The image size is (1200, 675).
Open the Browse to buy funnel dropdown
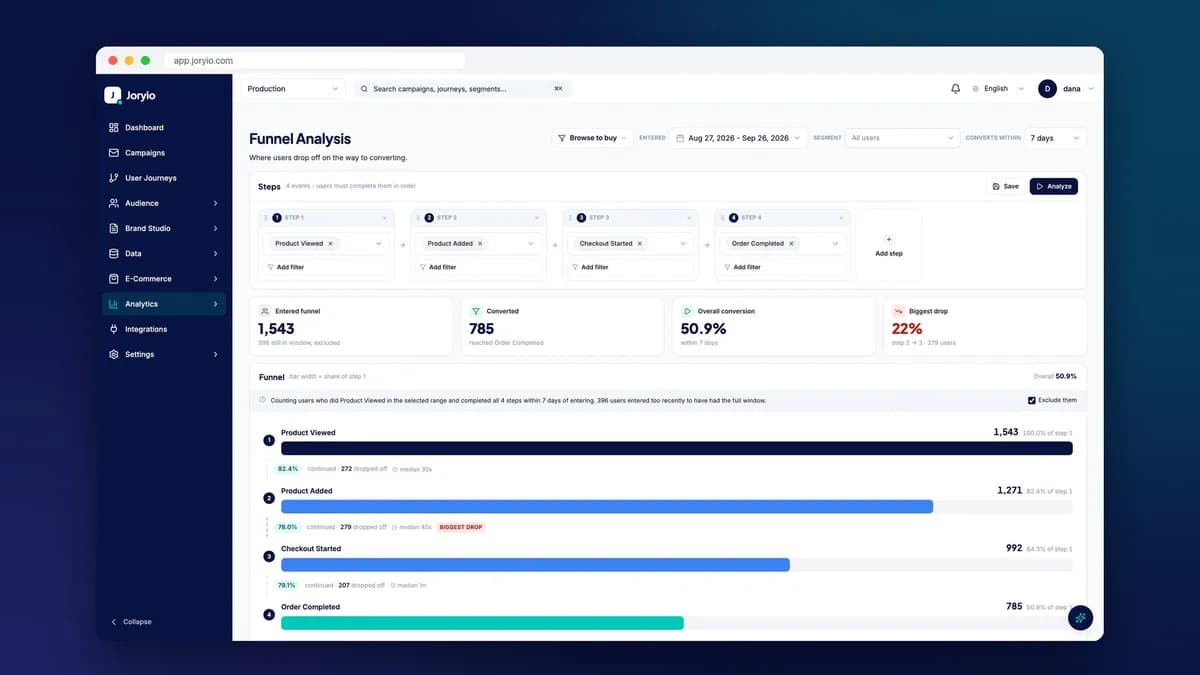pos(592,138)
